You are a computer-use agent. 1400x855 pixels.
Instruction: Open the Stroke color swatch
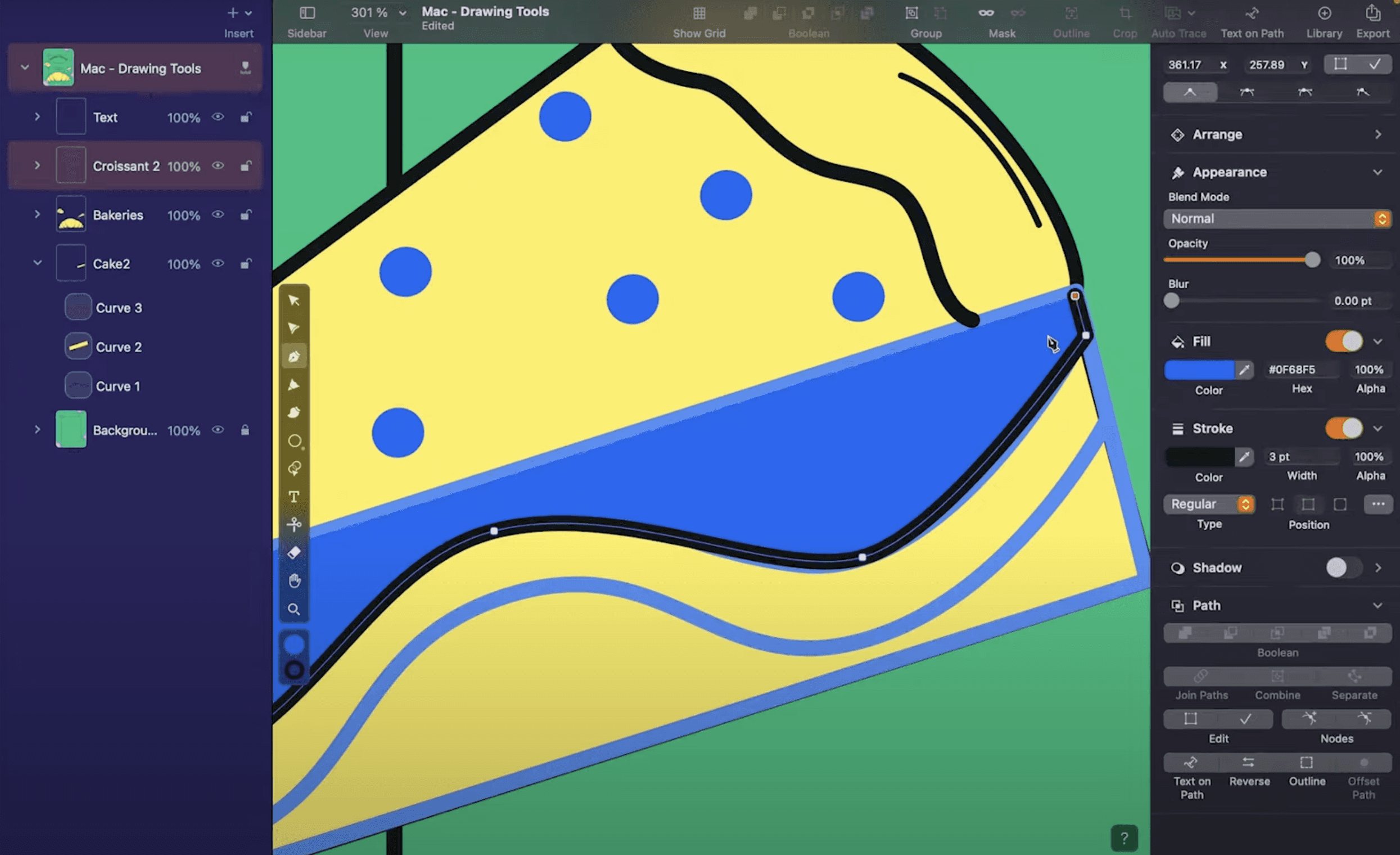tap(1199, 457)
